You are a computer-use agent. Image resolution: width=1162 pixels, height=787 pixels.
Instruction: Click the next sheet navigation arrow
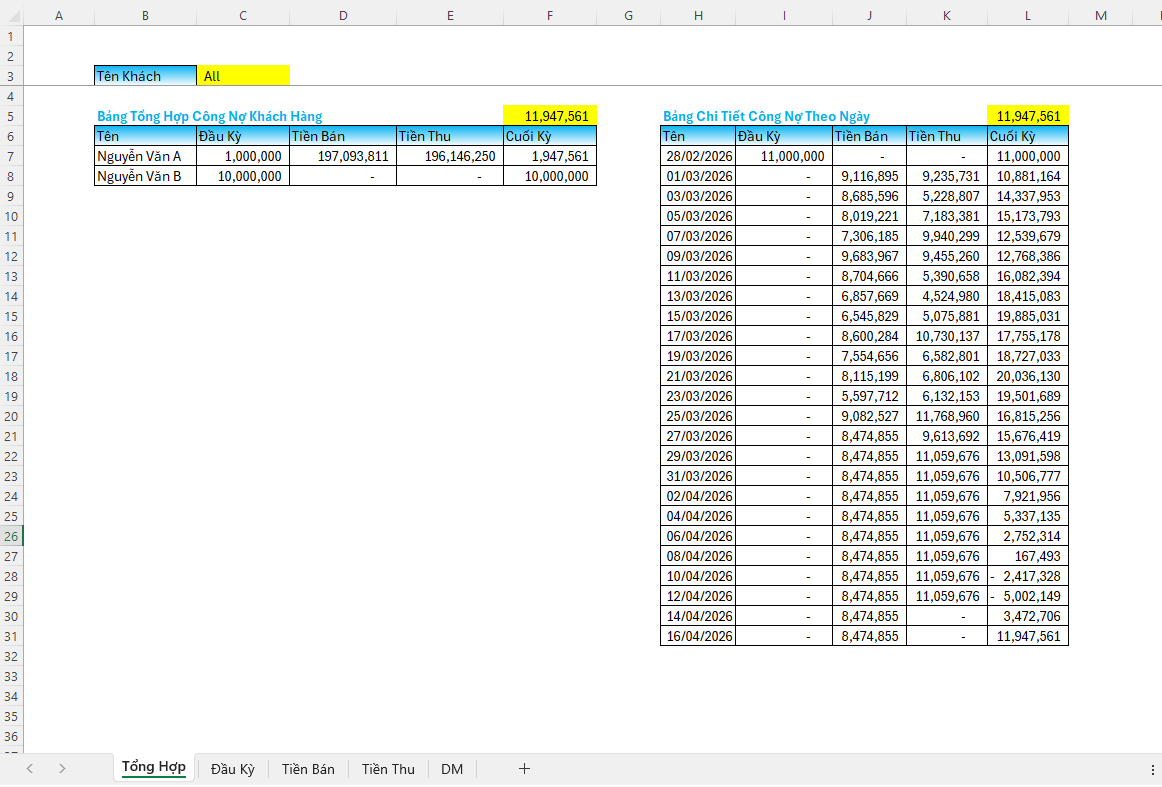62,768
